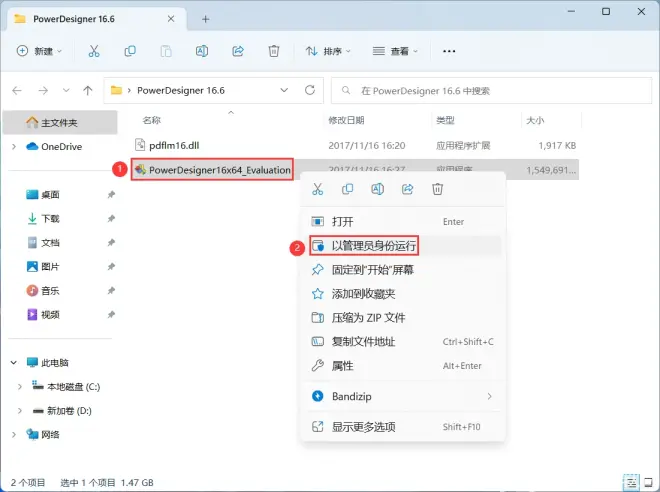Open recent locations chevron near navigation arrows
The height and width of the screenshot is (492, 660).
[x=66, y=90]
